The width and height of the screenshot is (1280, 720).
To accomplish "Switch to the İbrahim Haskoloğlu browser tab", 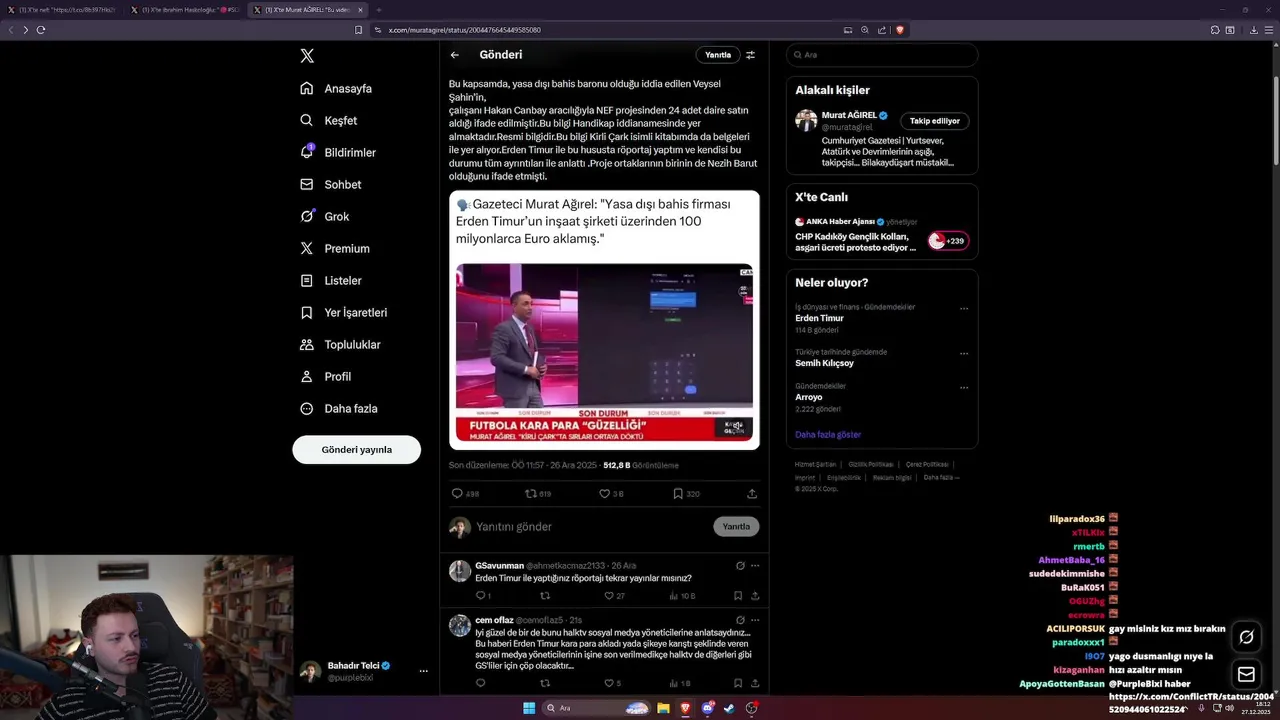I will click(185, 10).
